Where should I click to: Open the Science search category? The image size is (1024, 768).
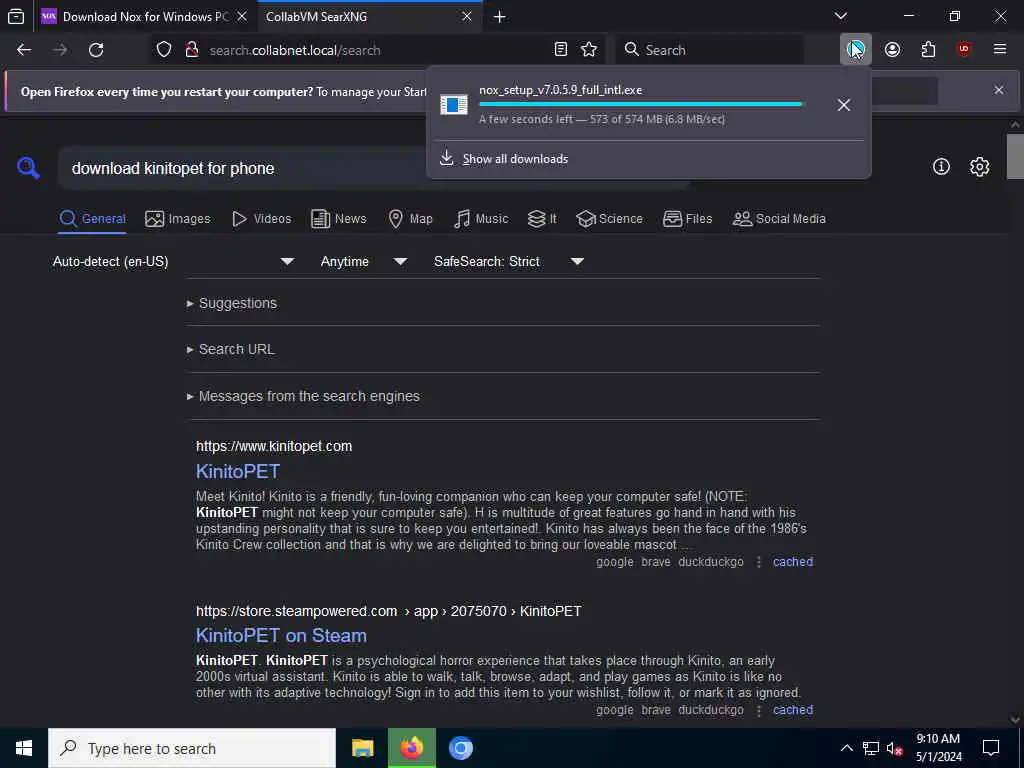click(x=609, y=219)
